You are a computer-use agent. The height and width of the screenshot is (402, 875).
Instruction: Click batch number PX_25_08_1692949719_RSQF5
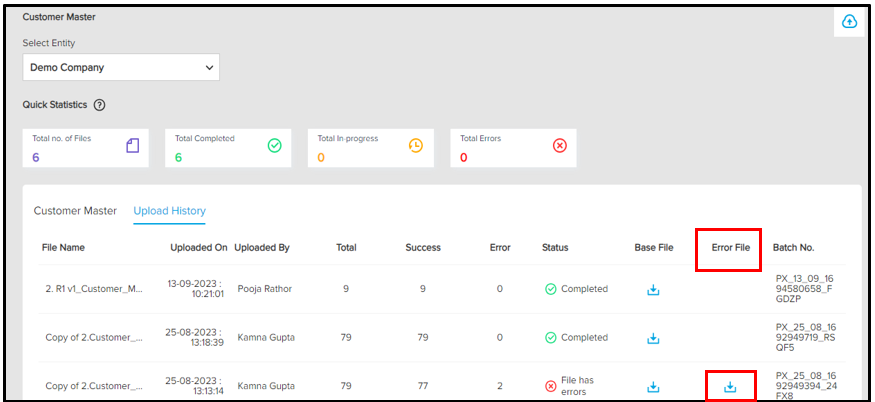tap(806, 337)
